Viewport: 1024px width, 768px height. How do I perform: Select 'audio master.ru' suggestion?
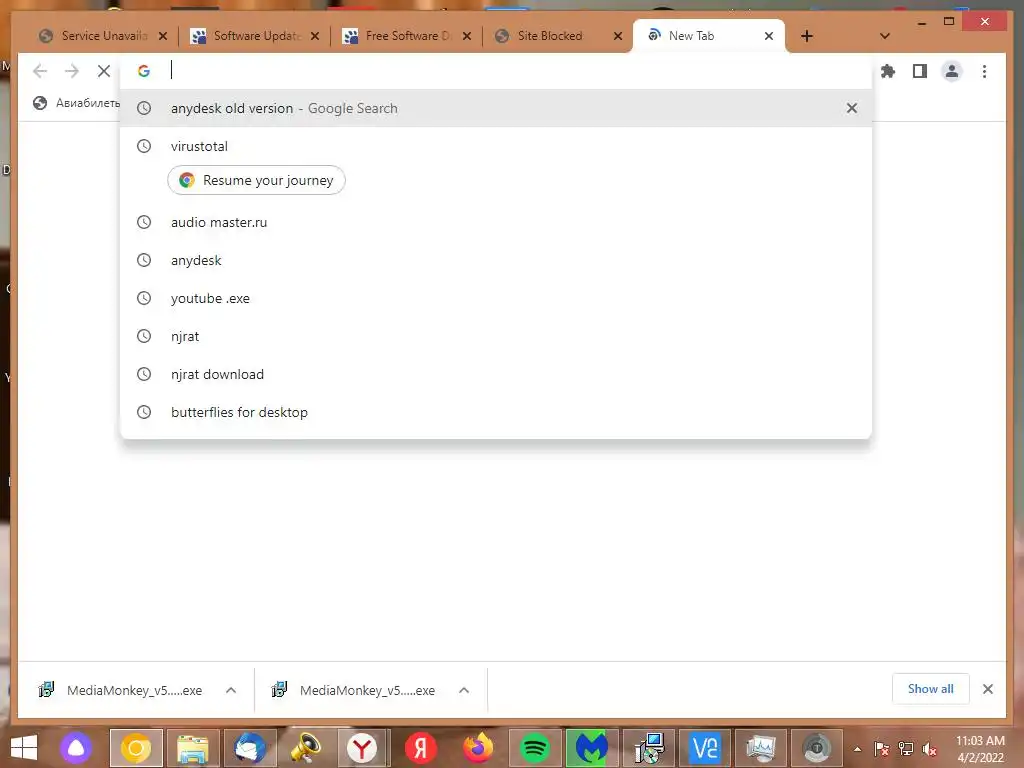(496, 223)
